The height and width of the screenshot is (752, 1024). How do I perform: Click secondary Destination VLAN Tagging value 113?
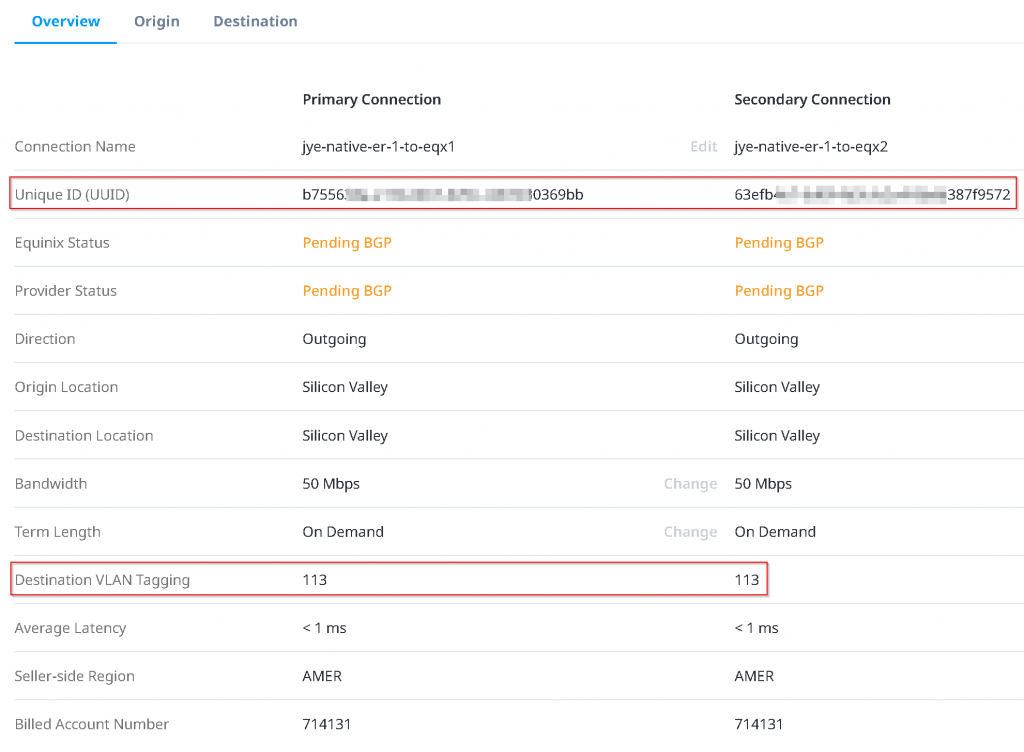pyautogui.click(x=747, y=580)
